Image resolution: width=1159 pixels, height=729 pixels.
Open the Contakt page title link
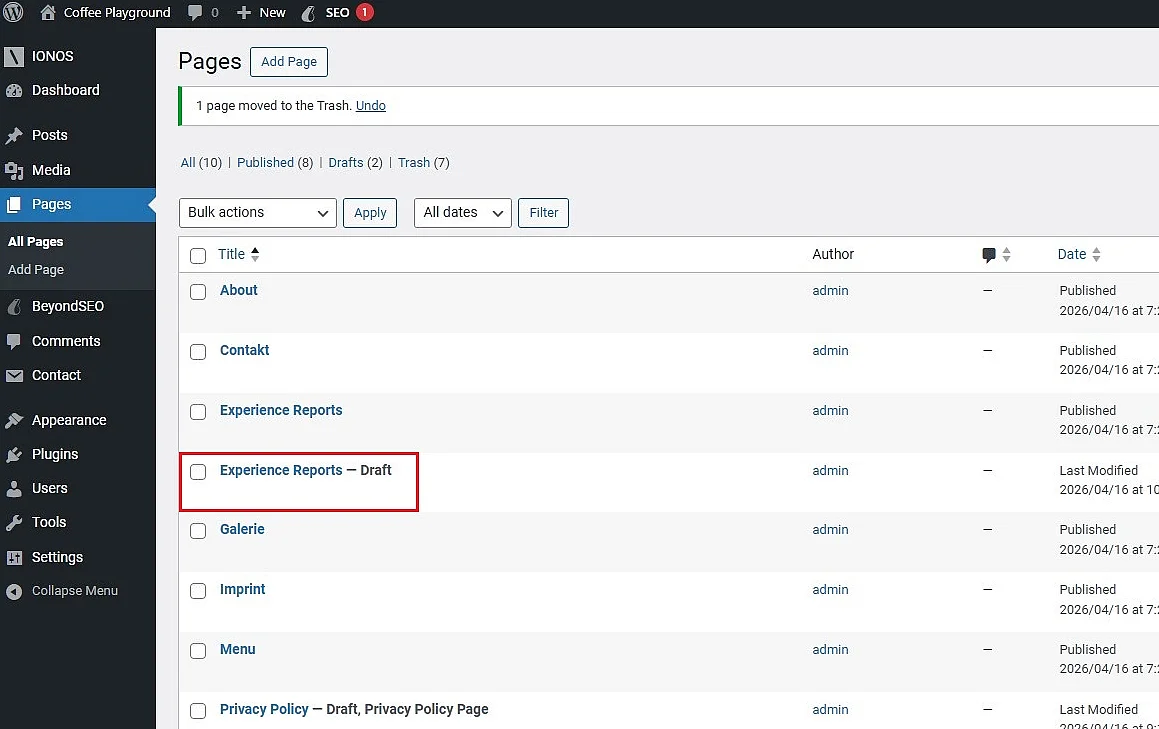(245, 350)
